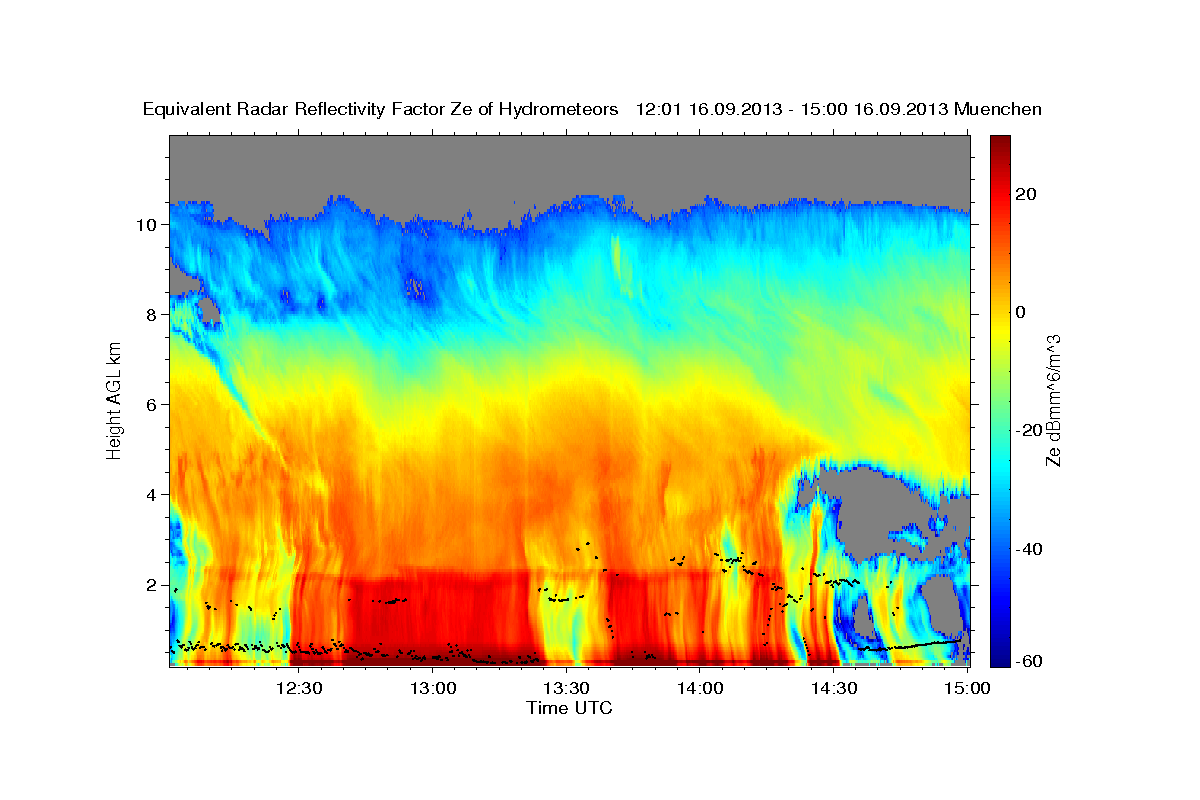Click the colorbar value -40
This screenshot has width=1200, height=800.
pyautogui.click(x=1028, y=549)
